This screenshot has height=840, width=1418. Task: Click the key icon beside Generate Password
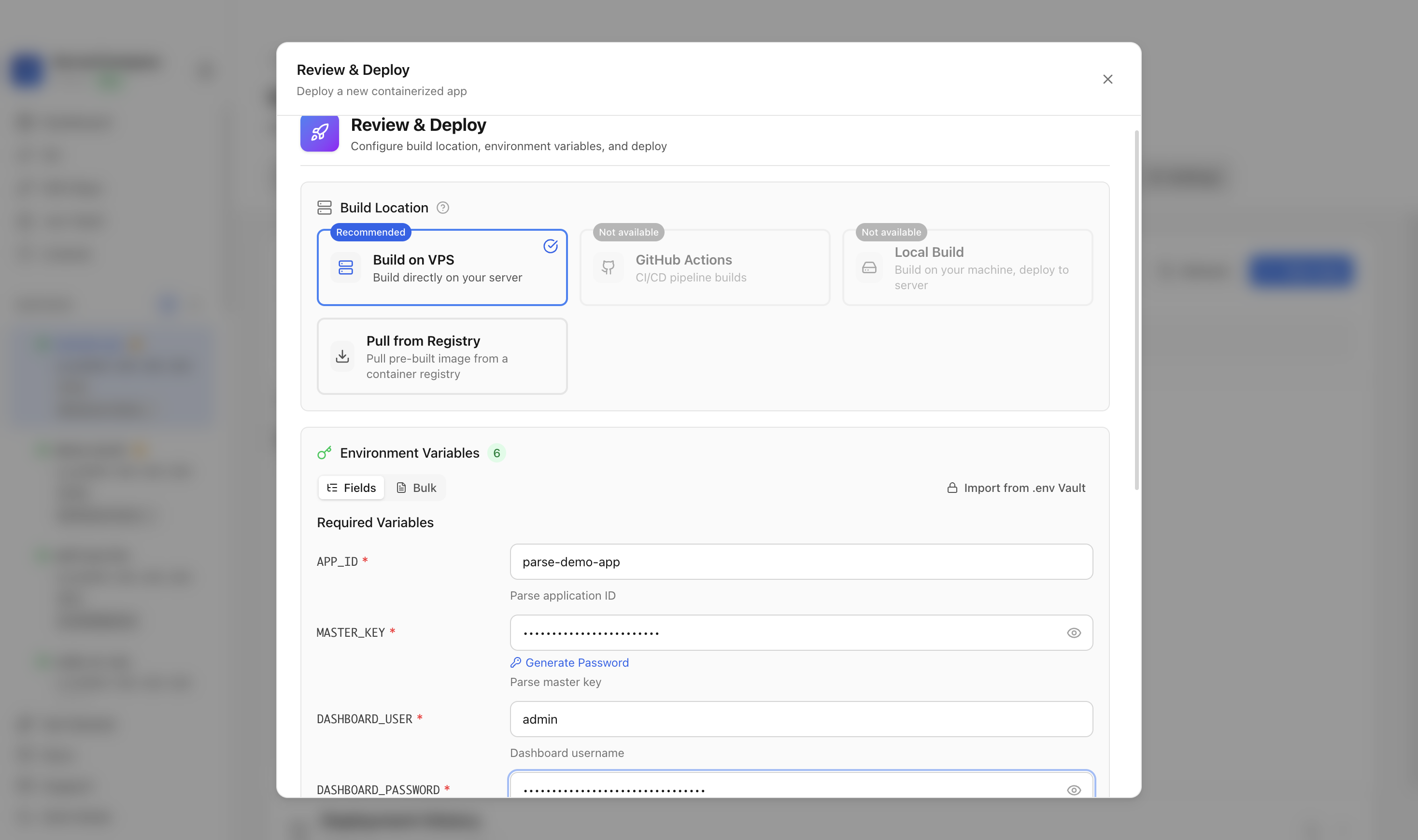(515, 662)
